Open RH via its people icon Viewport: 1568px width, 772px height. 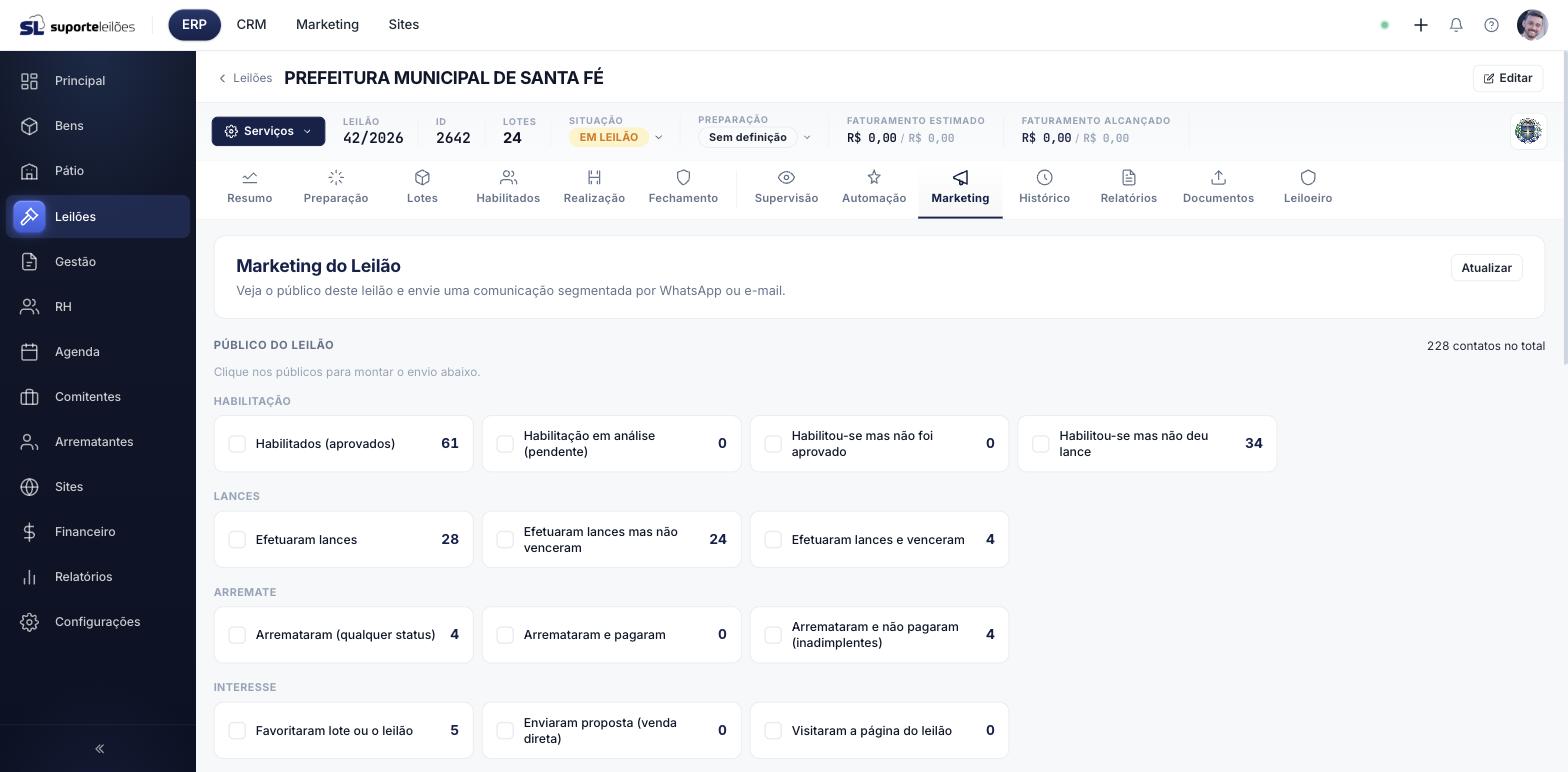(30, 307)
